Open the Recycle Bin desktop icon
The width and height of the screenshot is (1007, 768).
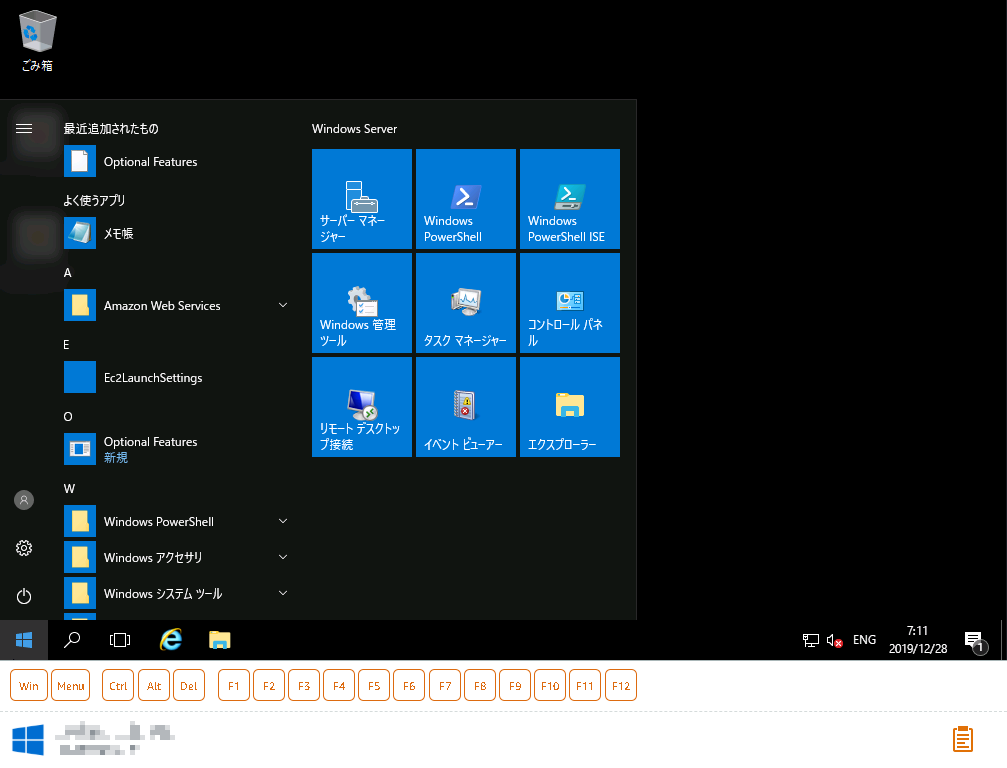point(37,40)
